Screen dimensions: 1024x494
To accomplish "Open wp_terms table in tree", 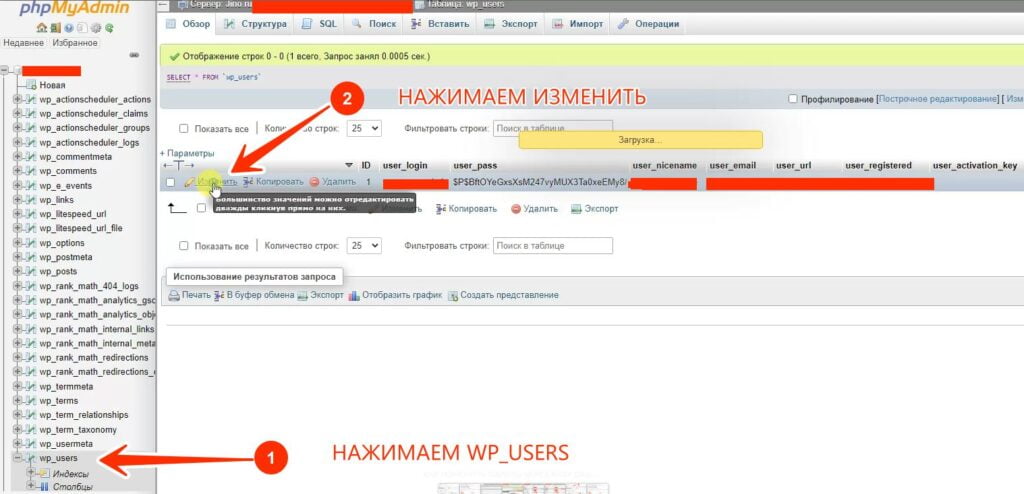I will 59,401.
